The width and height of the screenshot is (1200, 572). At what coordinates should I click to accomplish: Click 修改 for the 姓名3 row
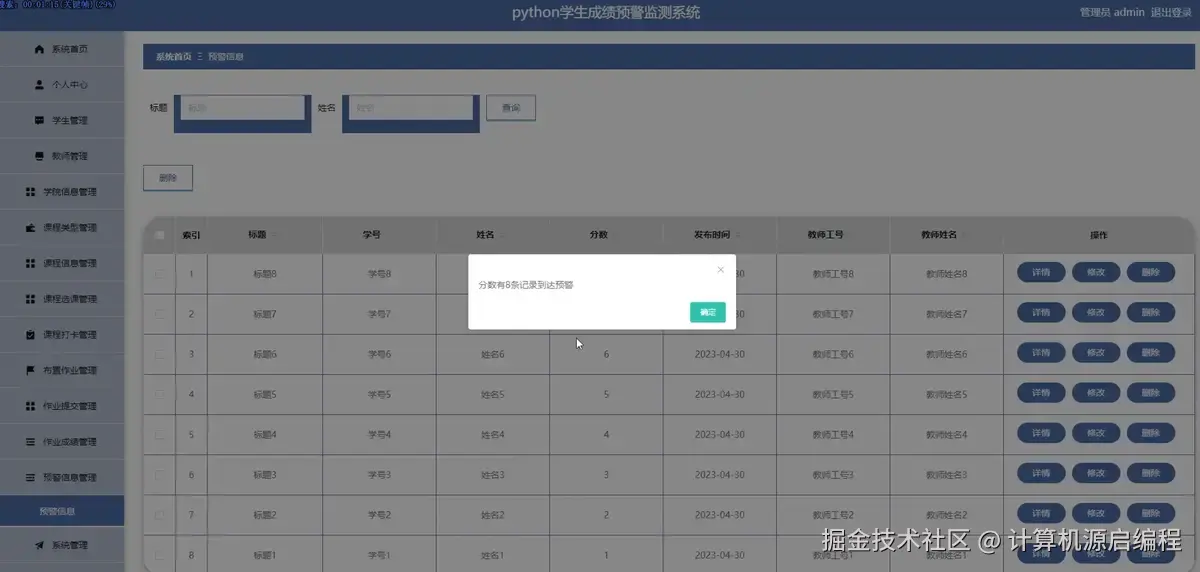1096,473
